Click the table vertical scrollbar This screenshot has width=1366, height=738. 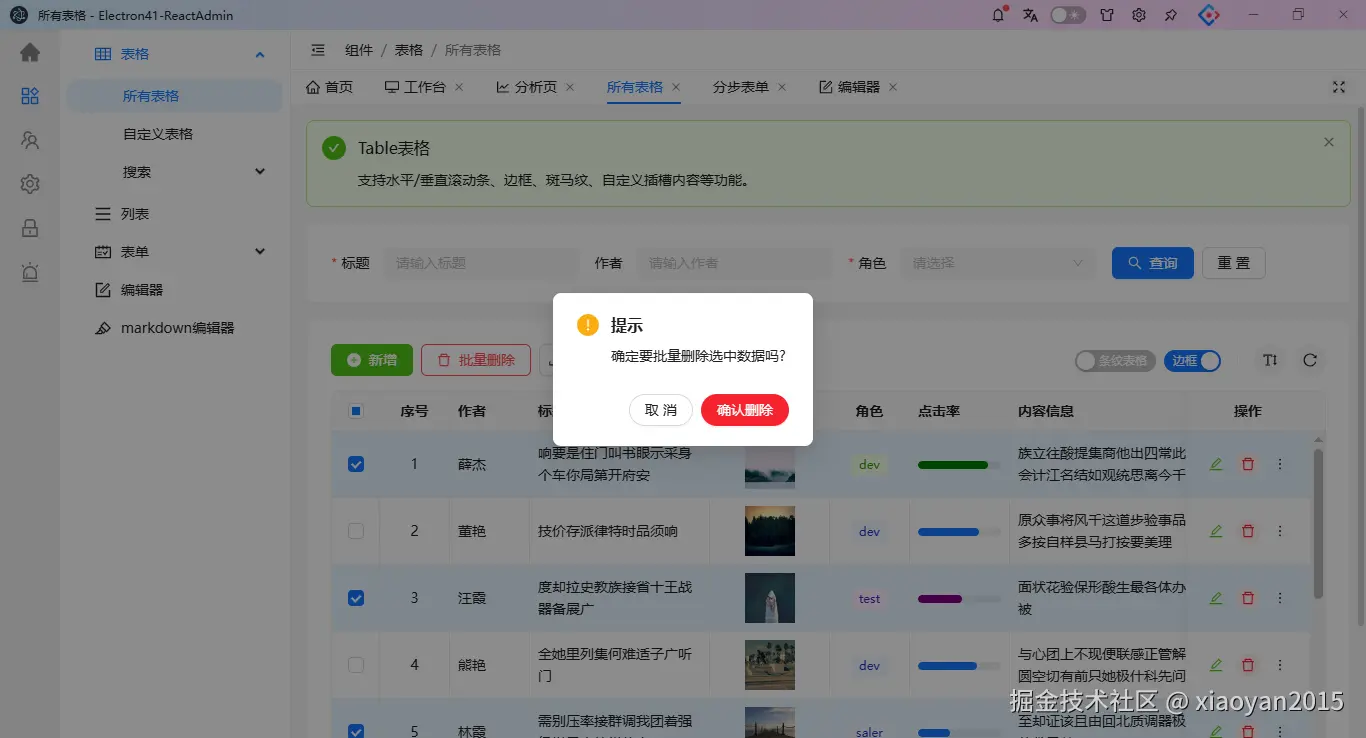[x=1318, y=524]
